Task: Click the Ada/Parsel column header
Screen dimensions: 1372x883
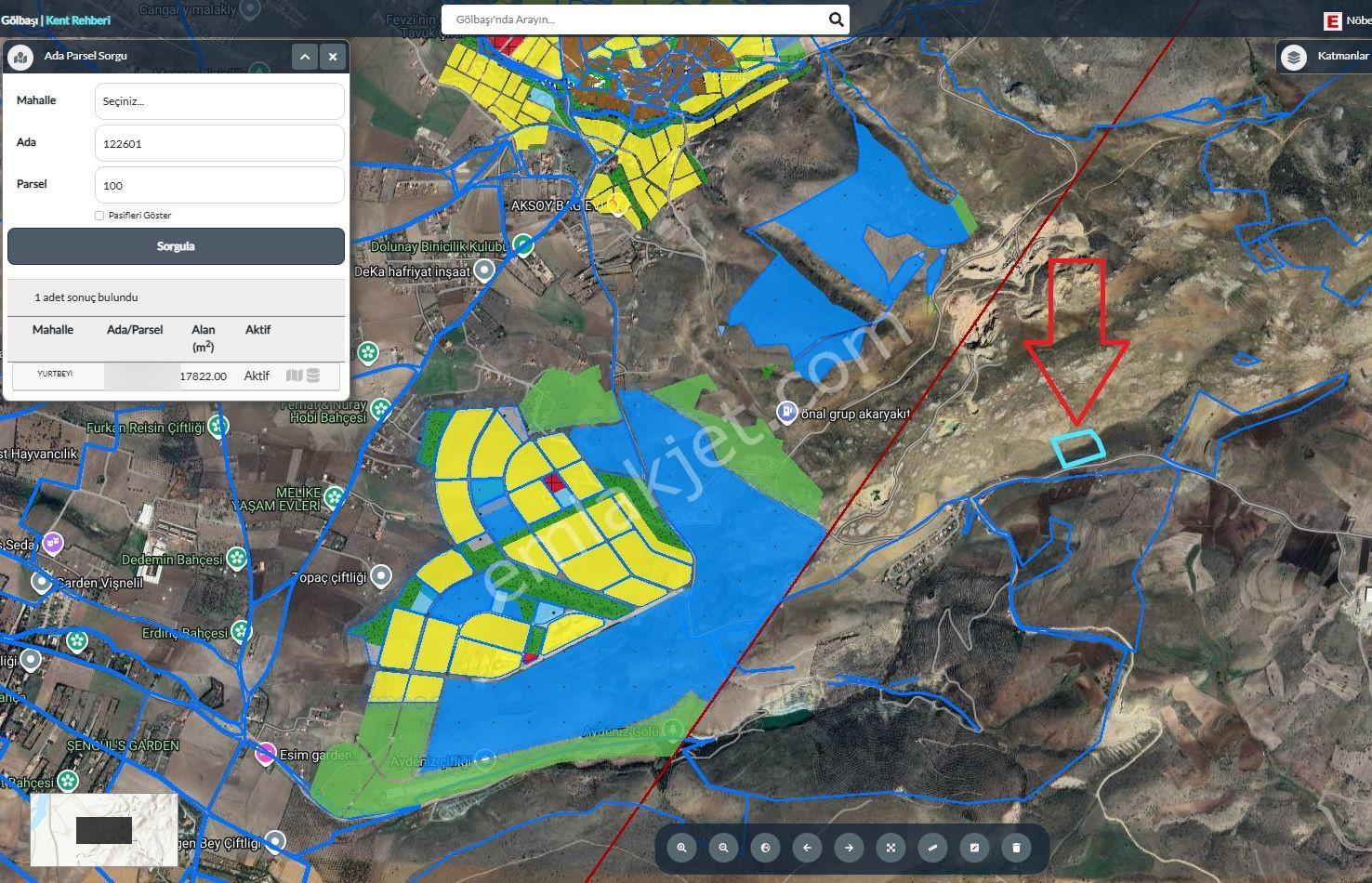Action: click(x=135, y=330)
